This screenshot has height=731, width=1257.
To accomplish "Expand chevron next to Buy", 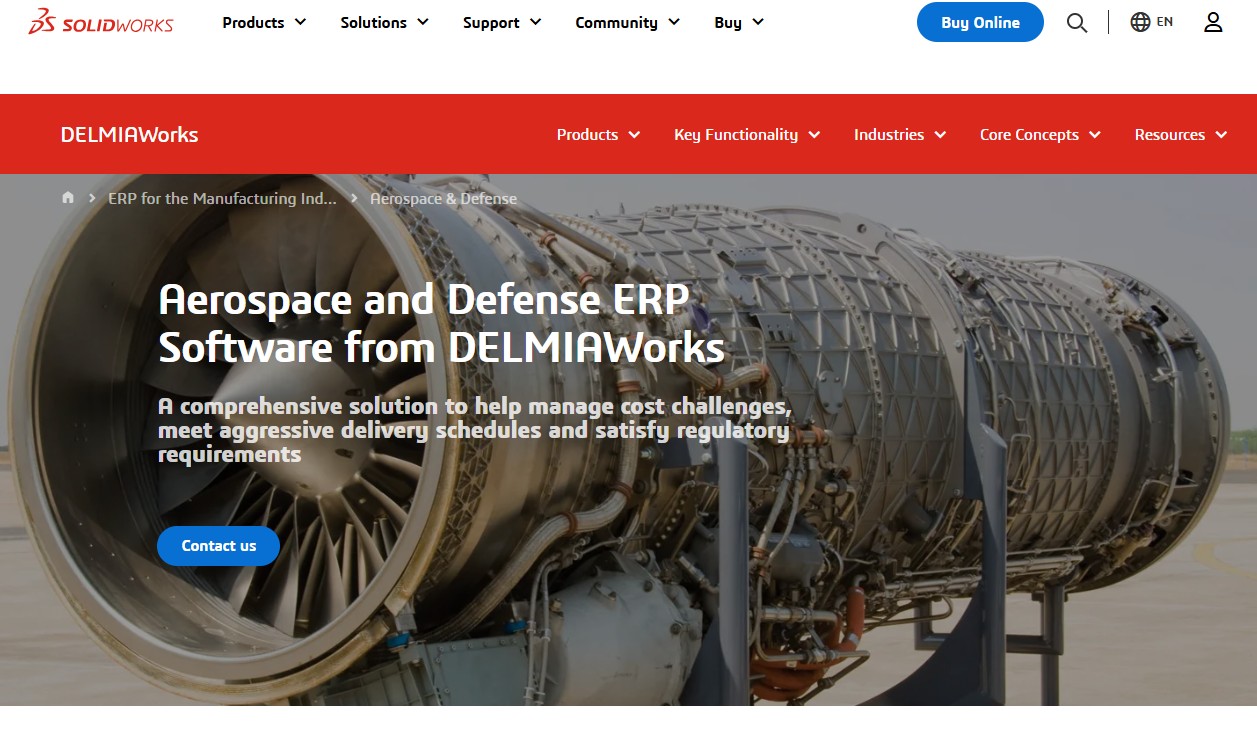I will (757, 22).
